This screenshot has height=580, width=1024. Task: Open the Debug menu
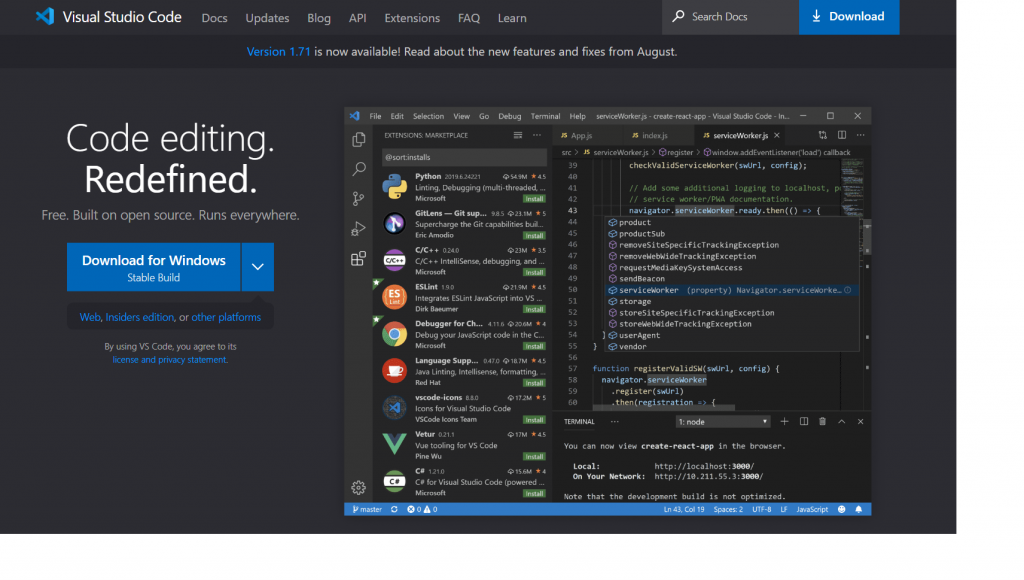pyautogui.click(x=510, y=116)
